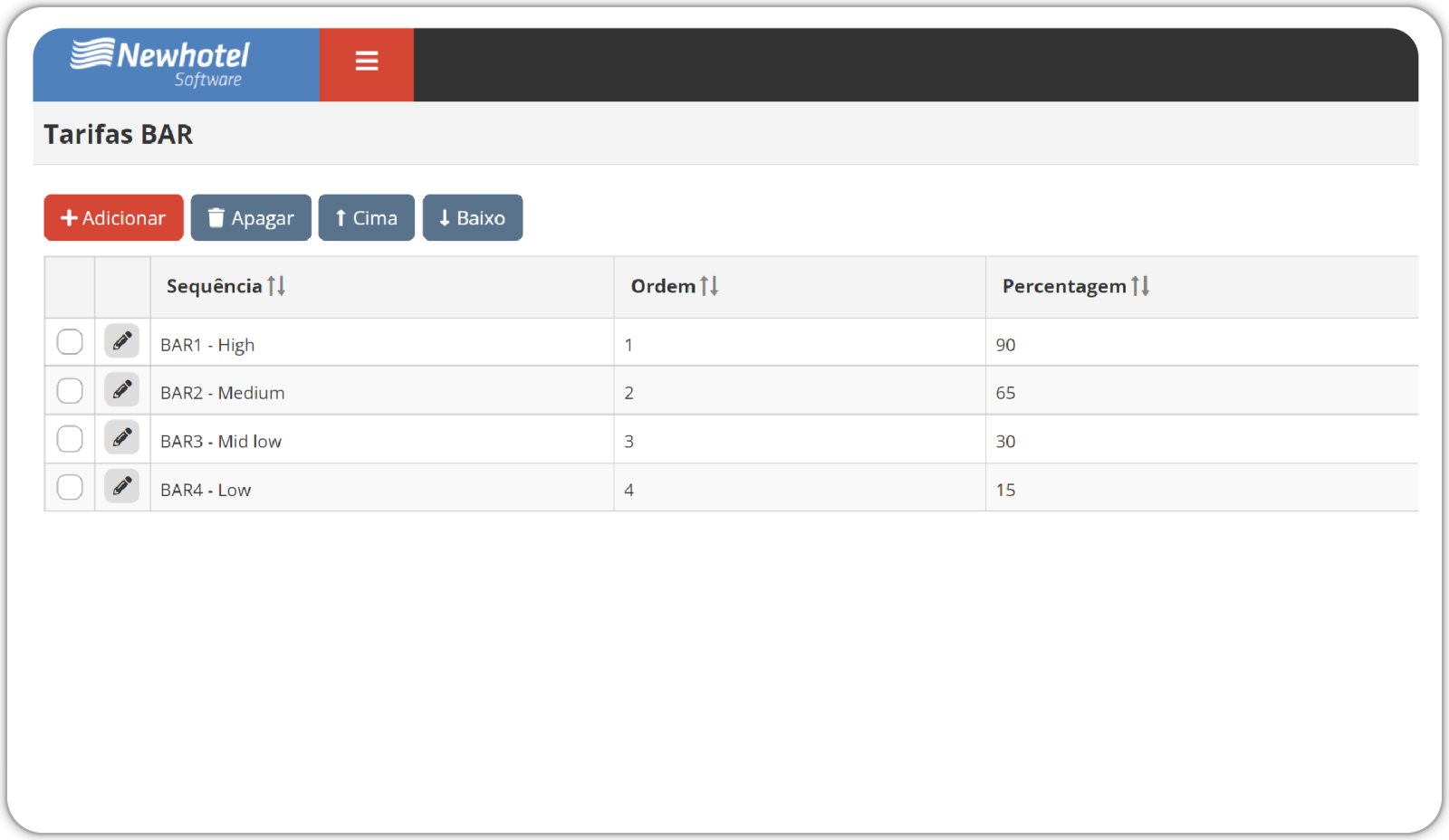Viewport: 1449px width, 840px height.
Task: Click the Apagar delete button
Action: [251, 217]
